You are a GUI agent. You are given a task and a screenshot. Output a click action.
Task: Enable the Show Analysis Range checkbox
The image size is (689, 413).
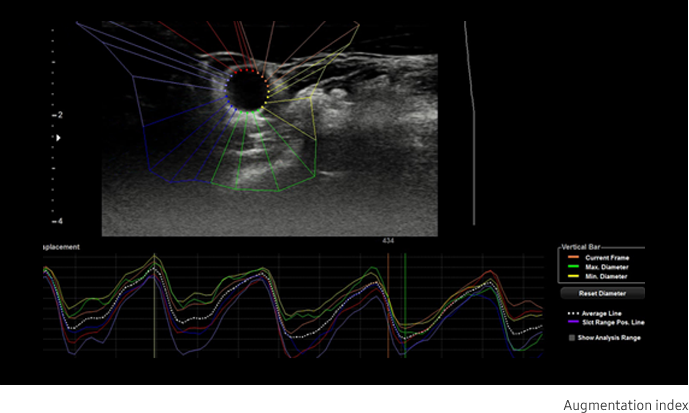click(x=572, y=338)
